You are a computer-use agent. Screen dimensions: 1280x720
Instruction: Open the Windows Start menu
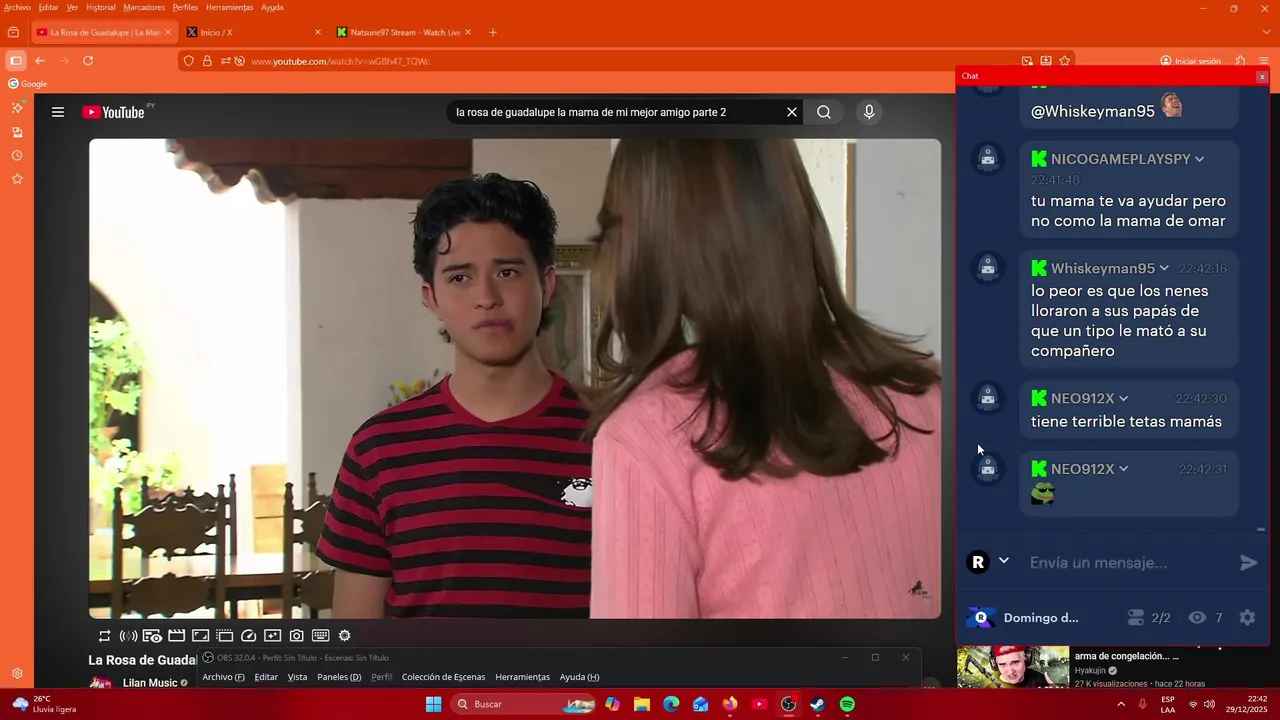click(433, 704)
